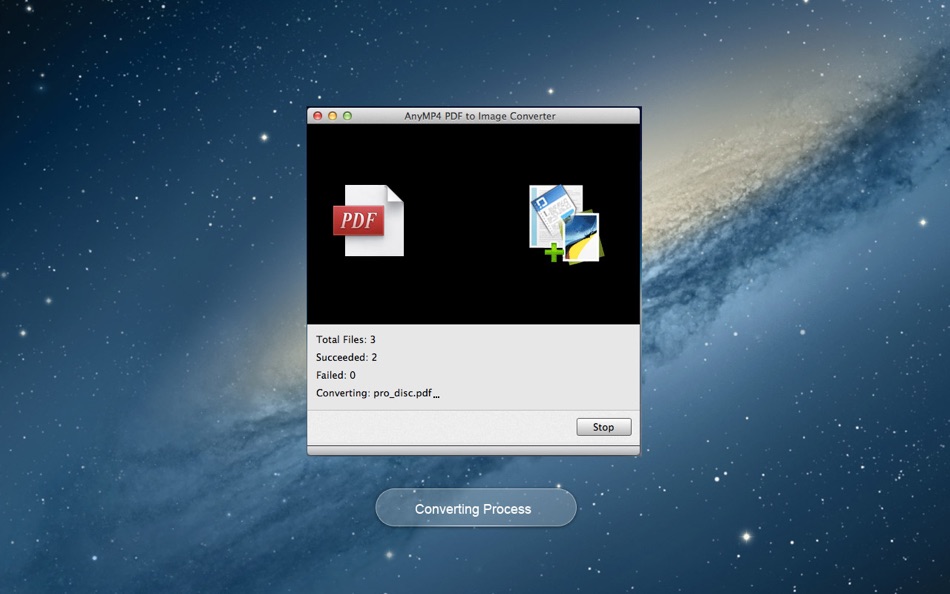
Task: Select the Succeeded: 2 status text
Action: (x=347, y=357)
